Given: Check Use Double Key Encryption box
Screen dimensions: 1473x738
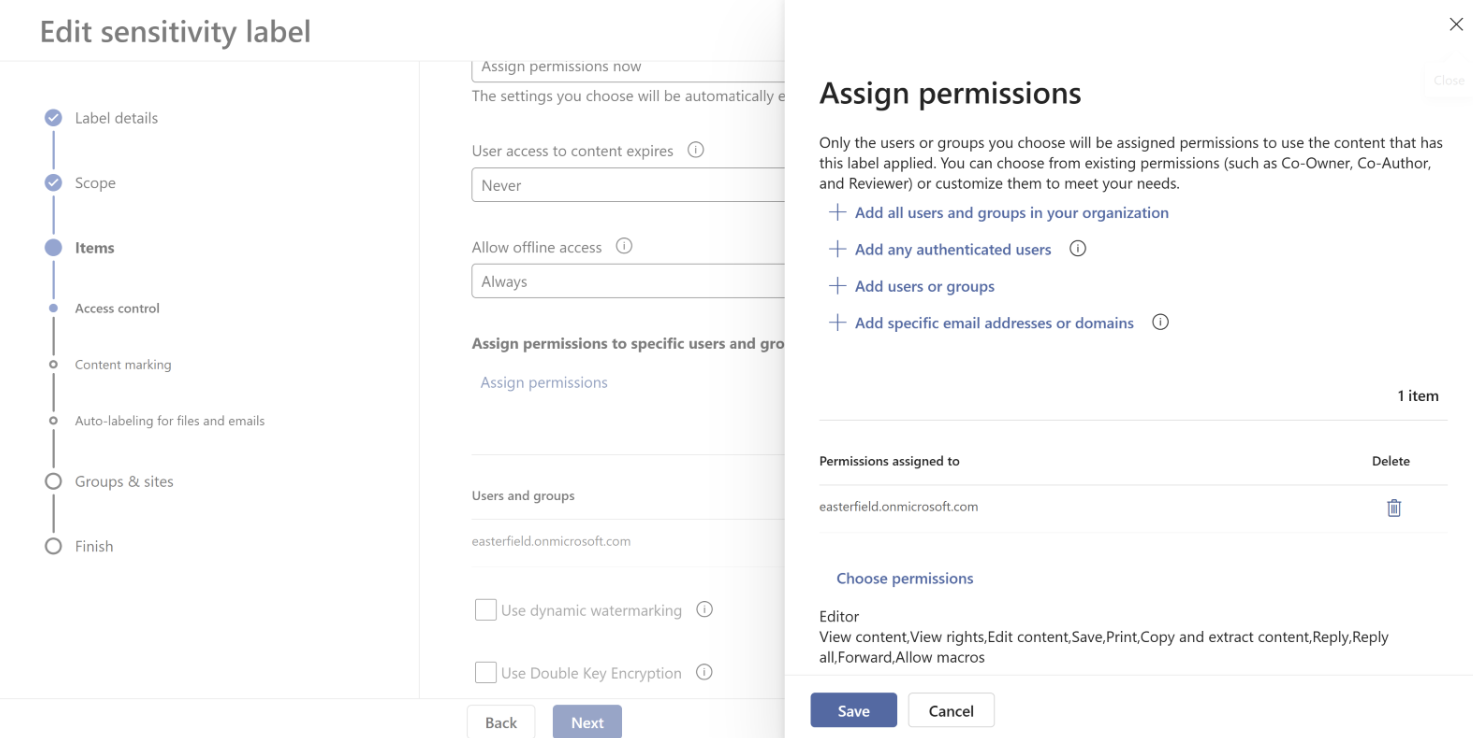Looking at the screenshot, I should (486, 673).
